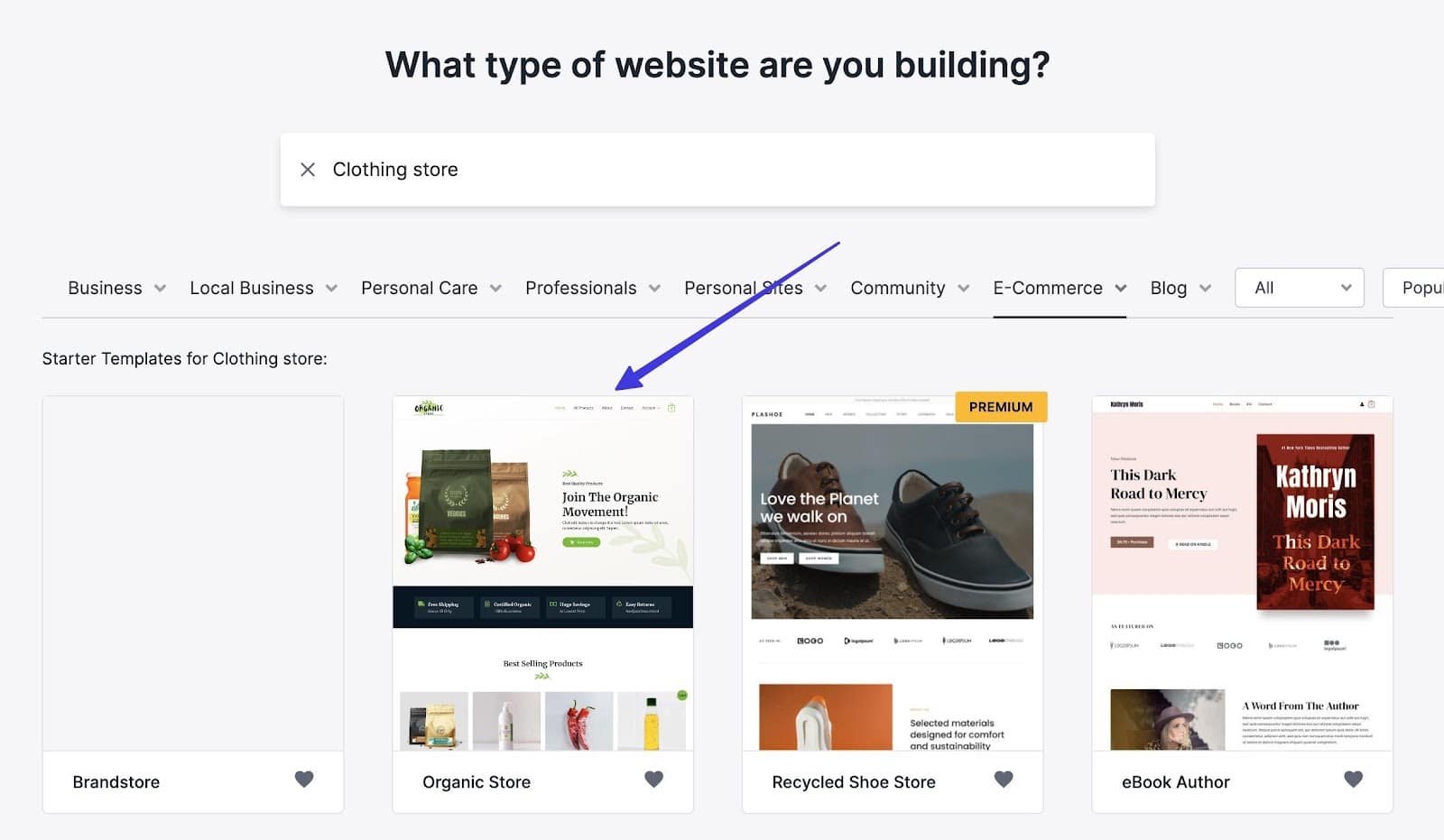The width and height of the screenshot is (1444, 840).
Task: Expand the Community chevron arrow
Action: point(963,289)
